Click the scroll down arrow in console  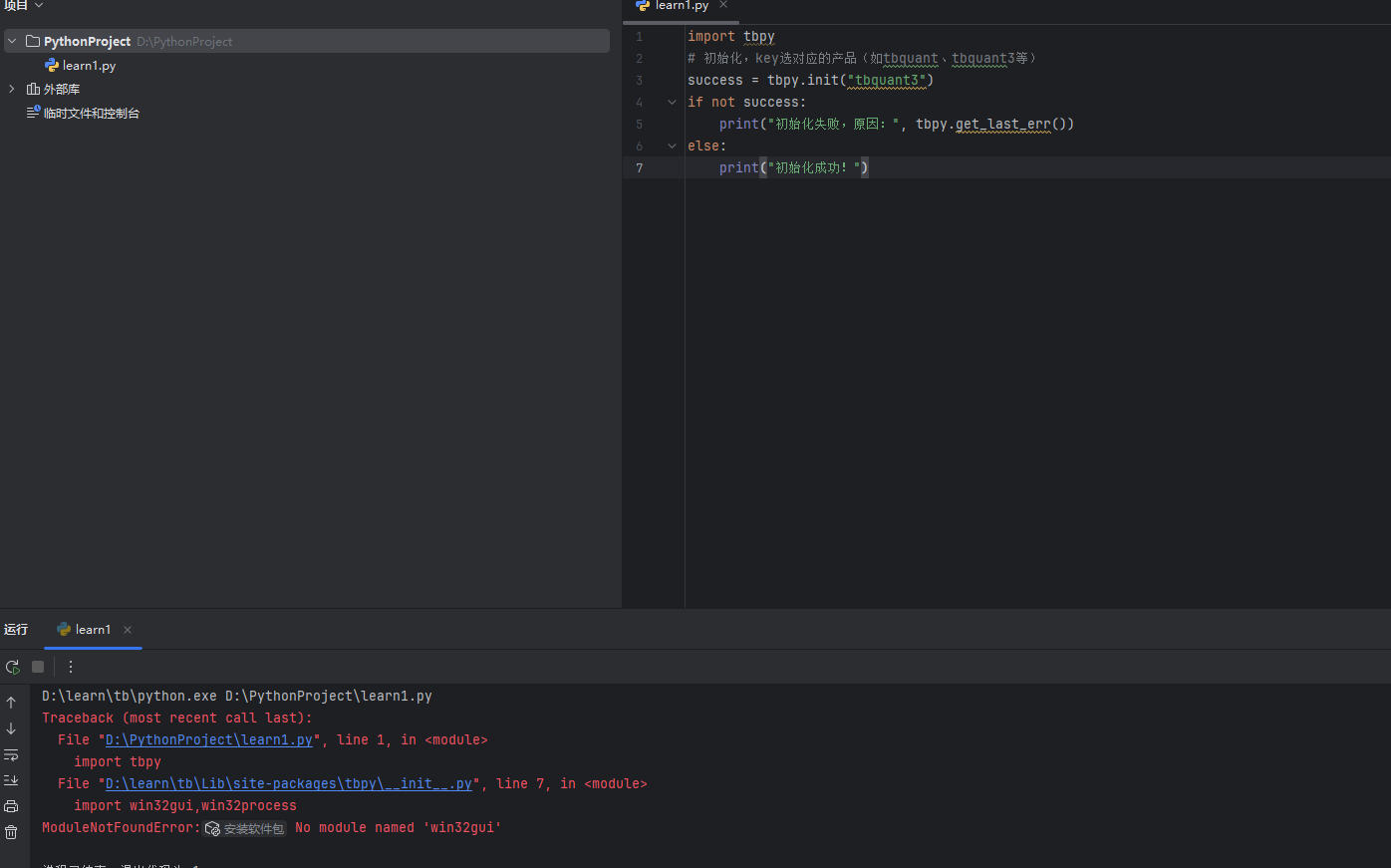point(11,728)
